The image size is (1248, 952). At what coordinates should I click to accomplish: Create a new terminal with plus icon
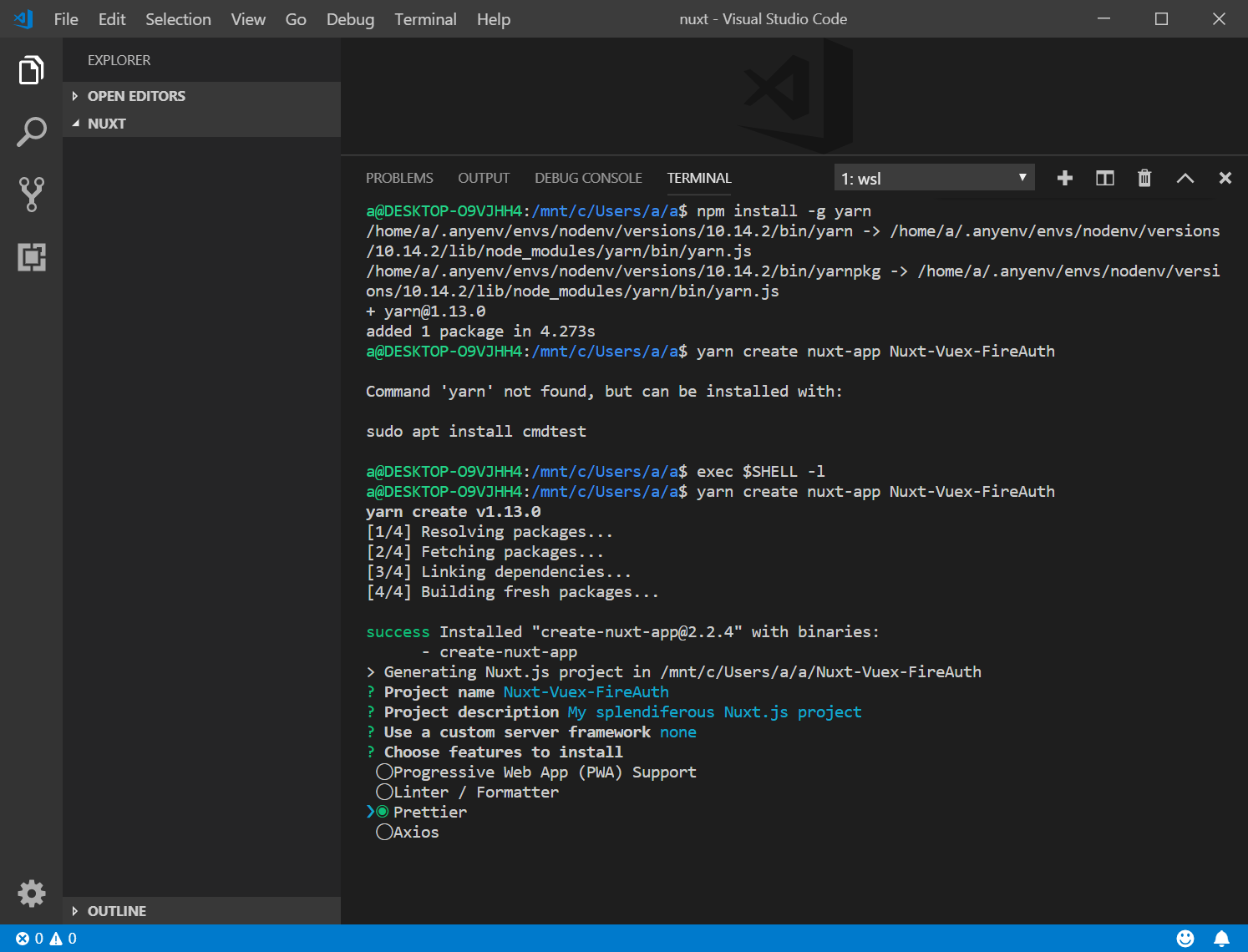tap(1064, 178)
